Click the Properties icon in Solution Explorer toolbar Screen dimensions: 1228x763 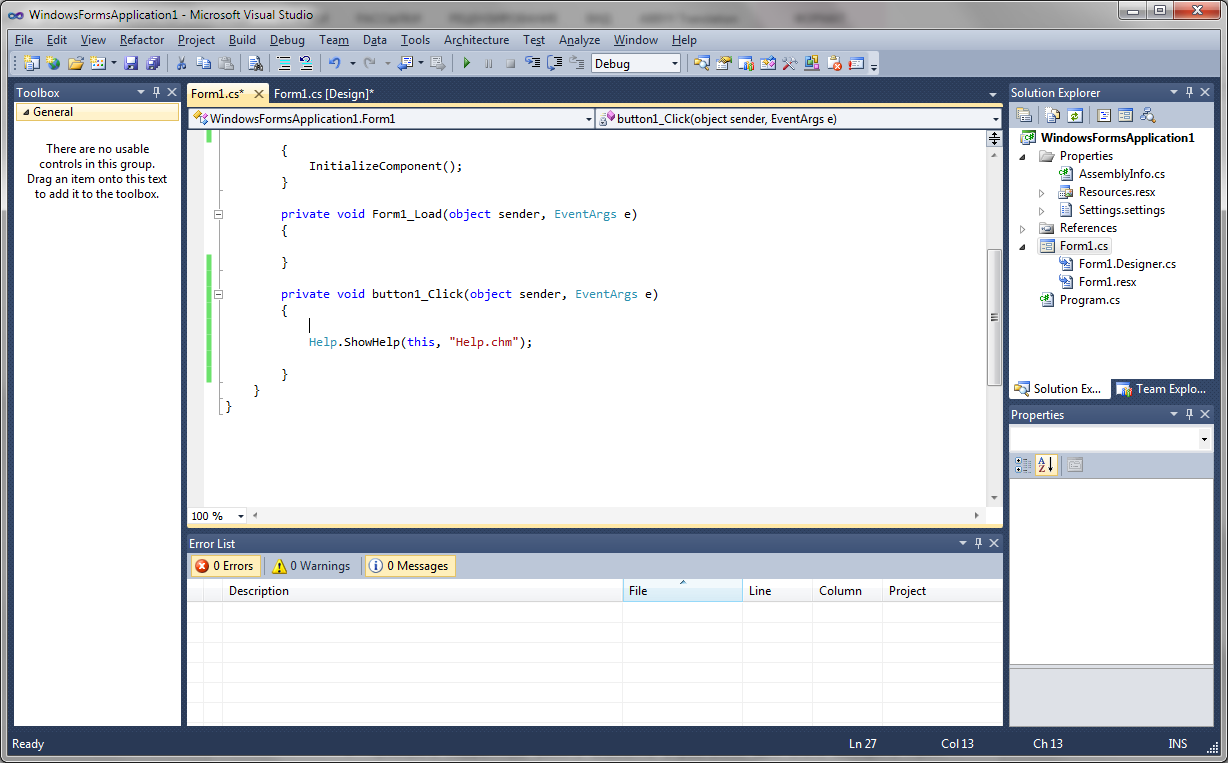pos(1023,115)
